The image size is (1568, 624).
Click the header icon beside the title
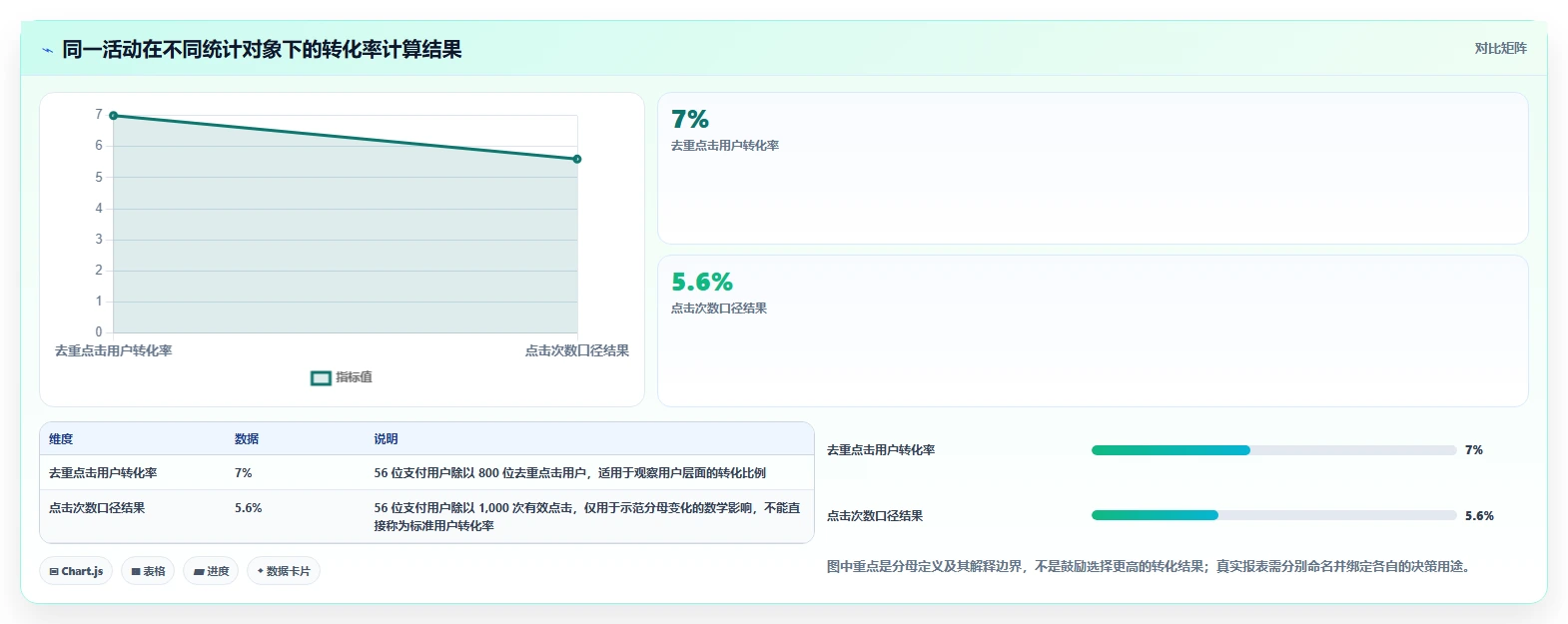click(x=47, y=50)
